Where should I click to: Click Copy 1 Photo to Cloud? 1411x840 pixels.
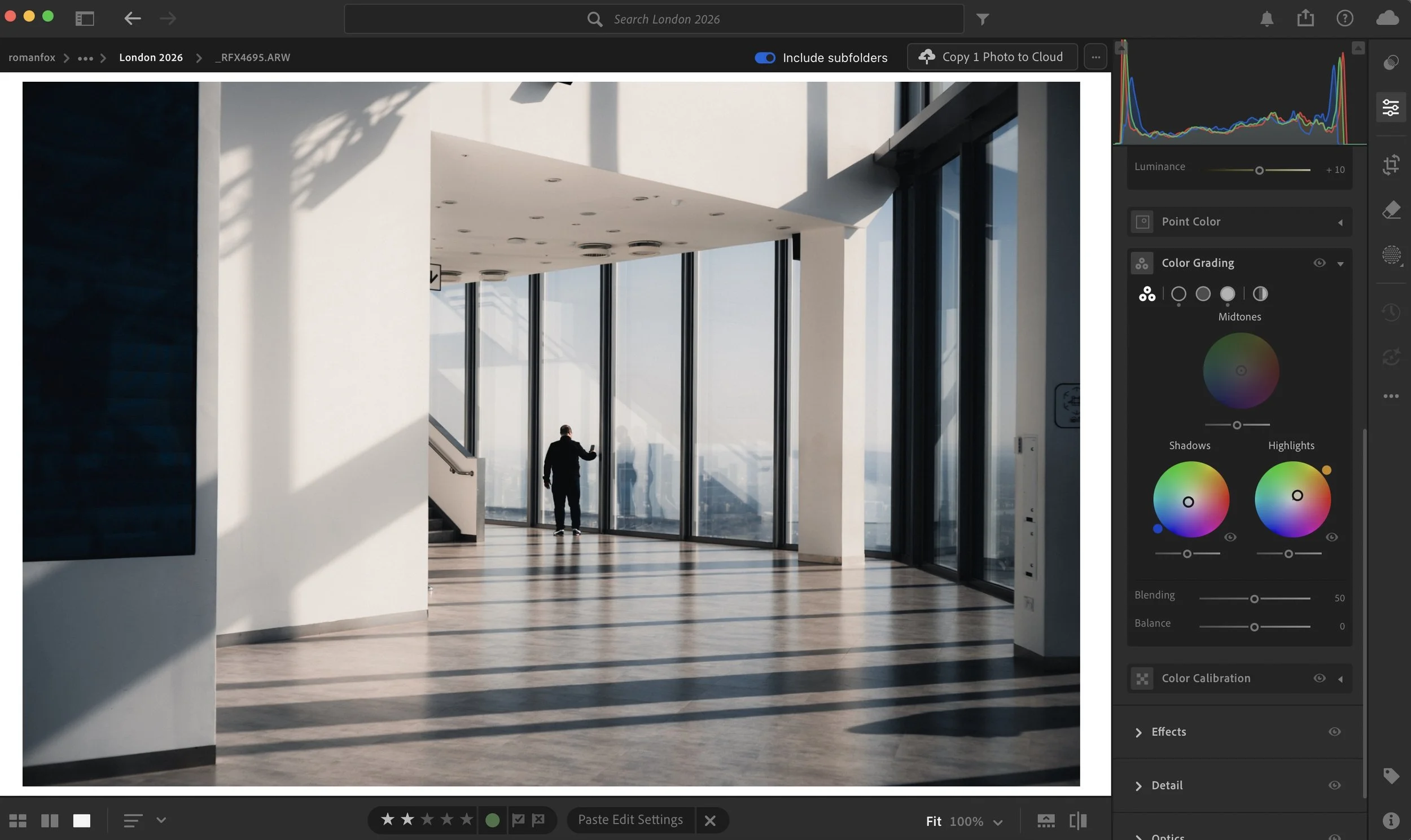[x=992, y=57]
